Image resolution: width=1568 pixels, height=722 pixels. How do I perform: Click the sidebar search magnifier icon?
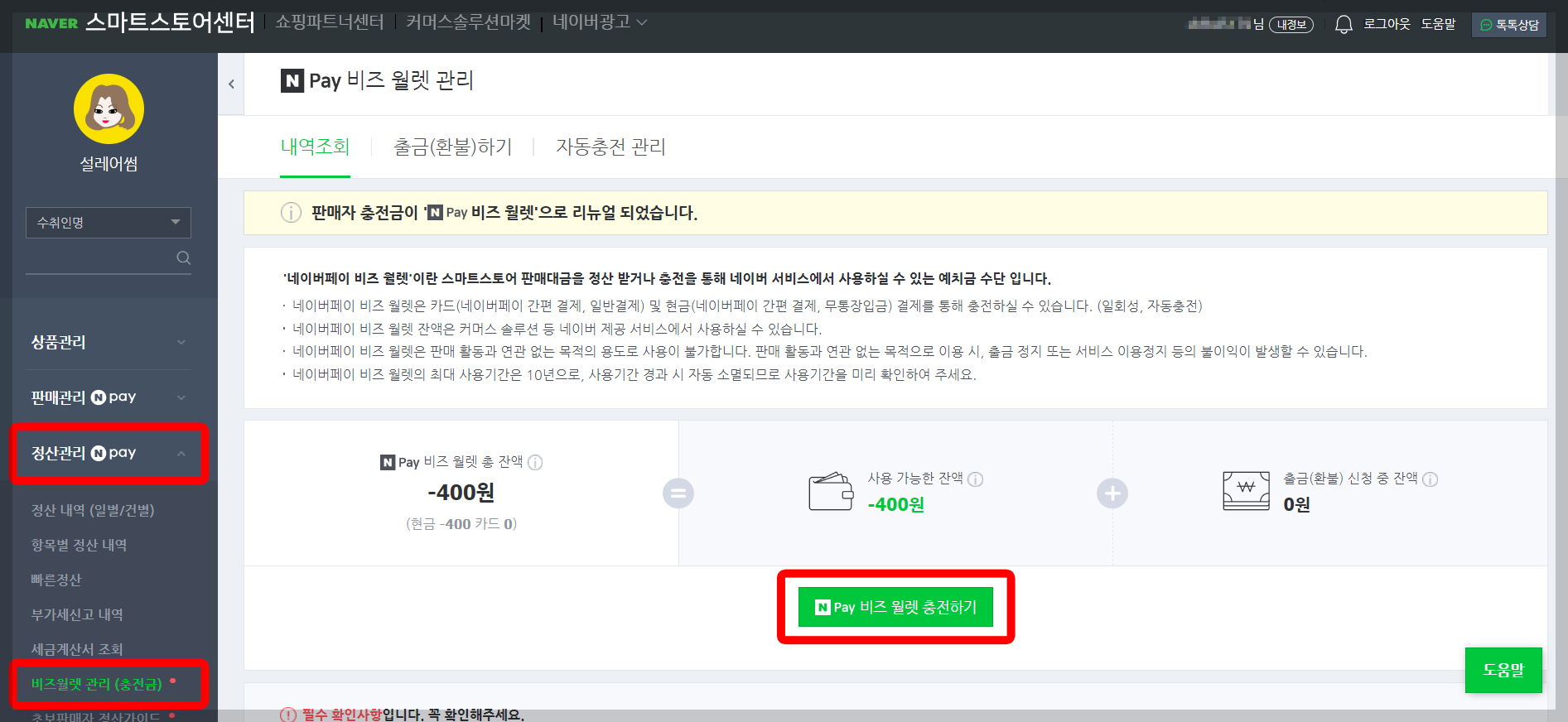pyautogui.click(x=184, y=258)
